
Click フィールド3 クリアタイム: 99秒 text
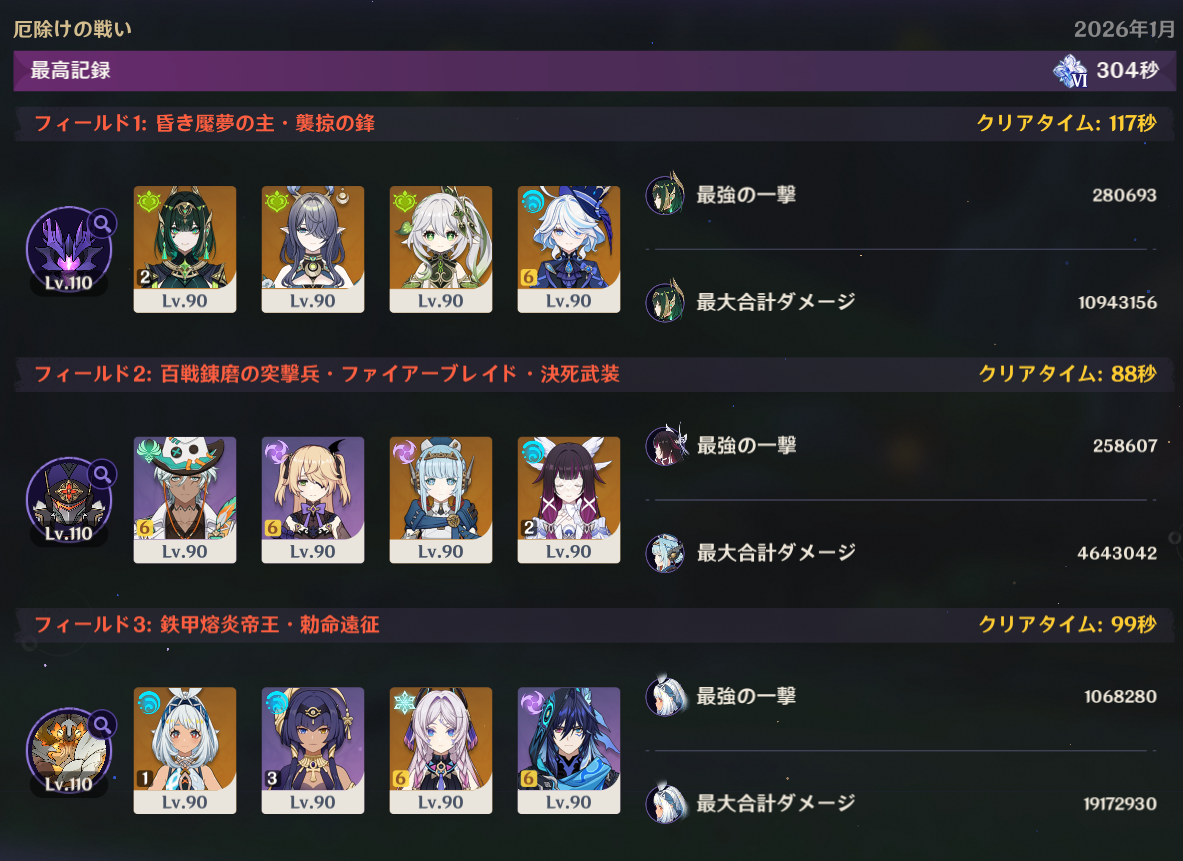pos(1067,624)
